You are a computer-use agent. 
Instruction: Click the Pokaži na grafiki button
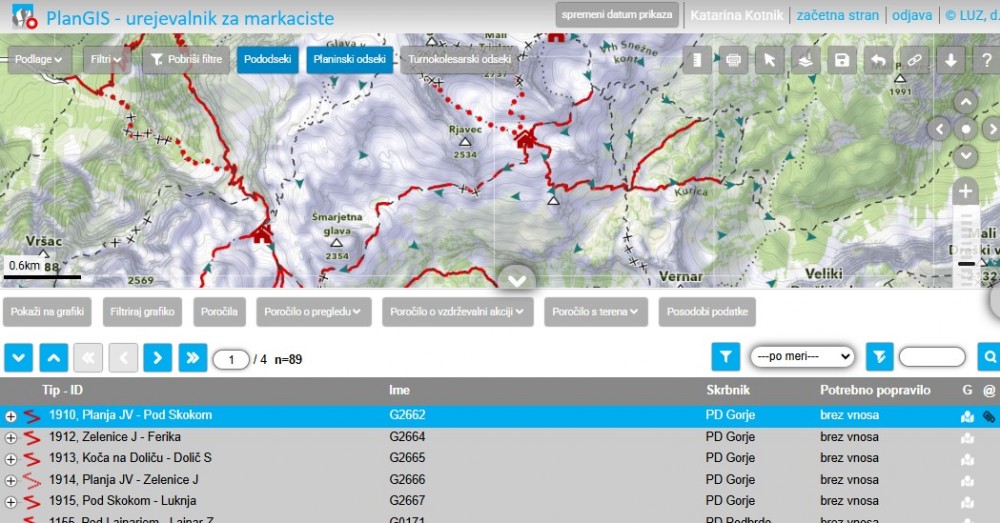click(x=48, y=312)
